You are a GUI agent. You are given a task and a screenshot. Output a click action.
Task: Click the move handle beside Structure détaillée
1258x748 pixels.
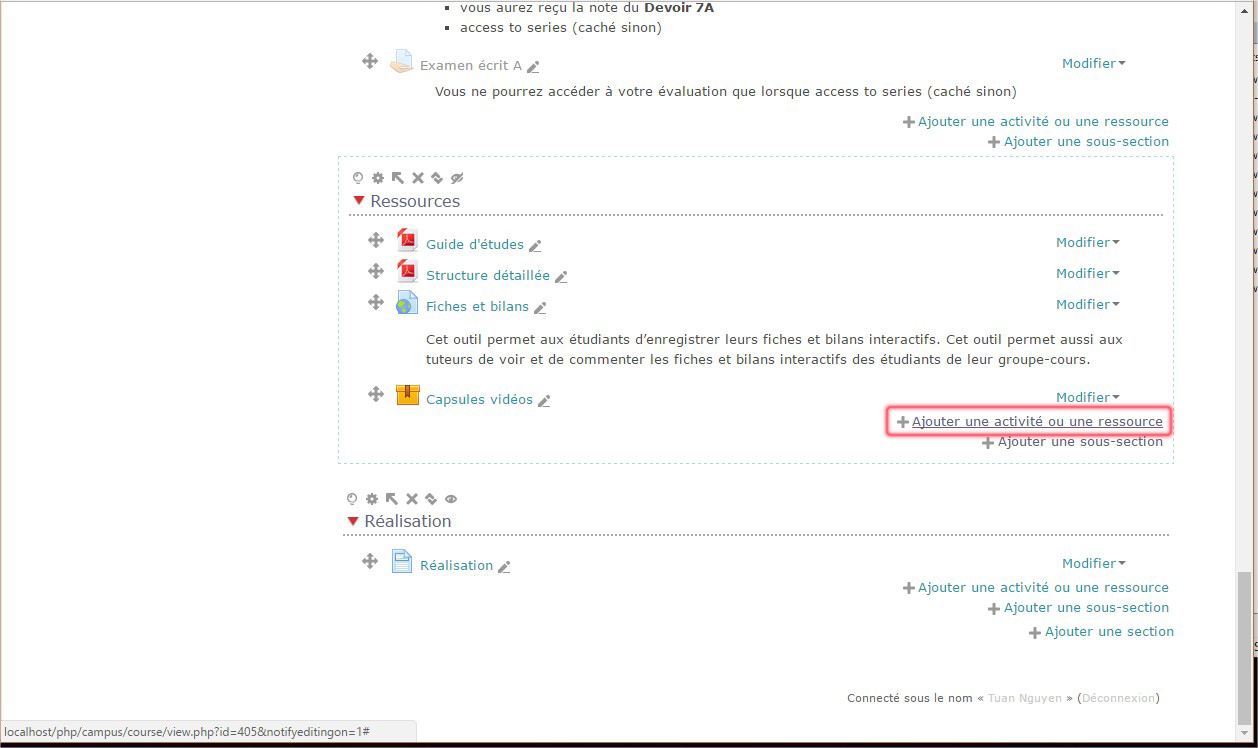tap(376, 271)
